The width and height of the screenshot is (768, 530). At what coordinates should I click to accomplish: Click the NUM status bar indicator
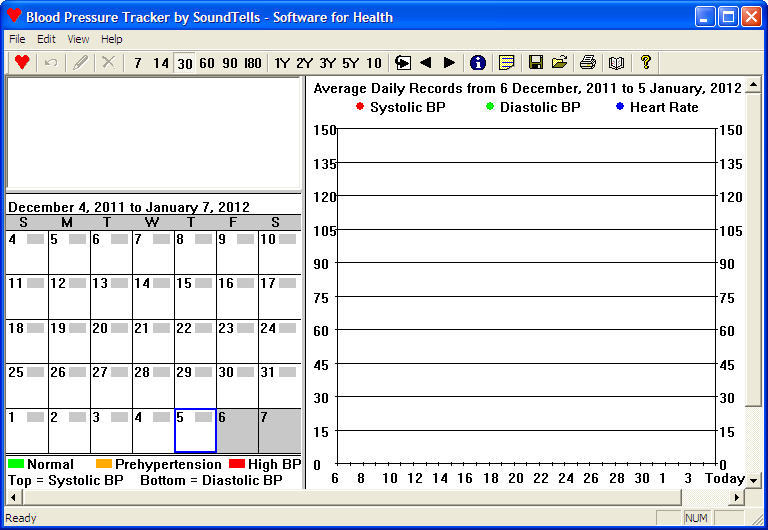(x=696, y=518)
